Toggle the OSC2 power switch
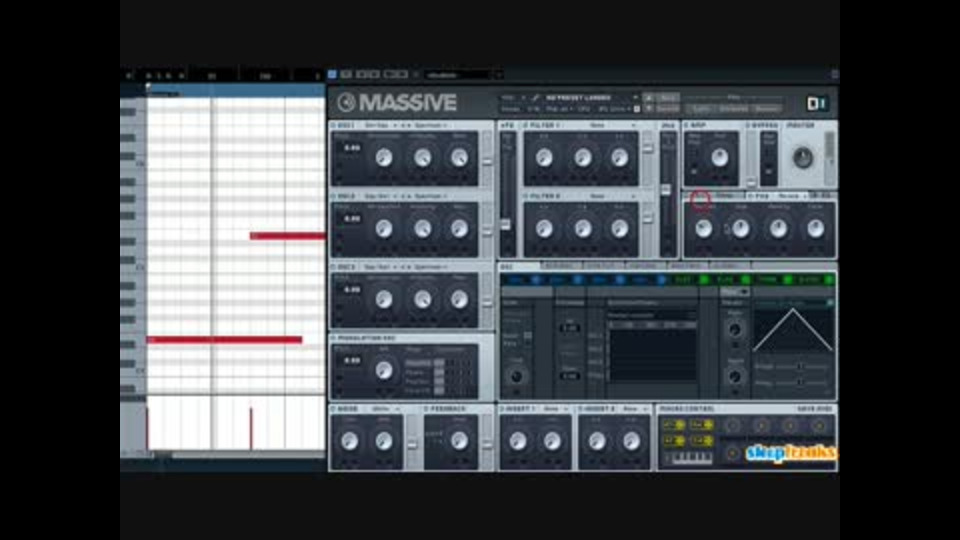960x540 pixels. 333,197
